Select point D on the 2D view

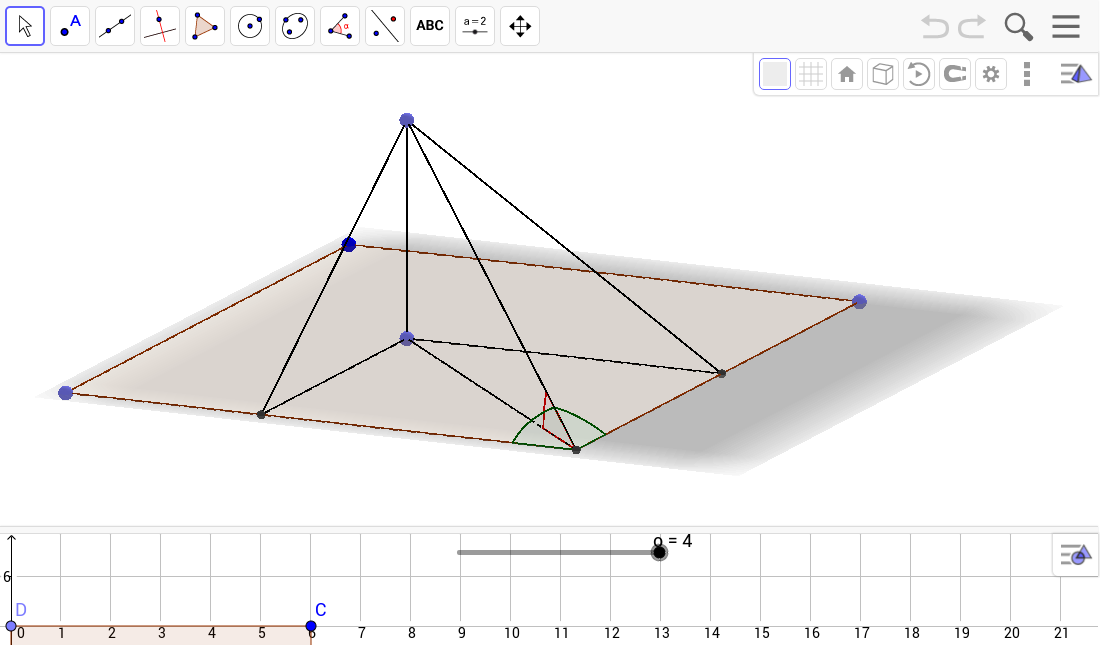11,626
